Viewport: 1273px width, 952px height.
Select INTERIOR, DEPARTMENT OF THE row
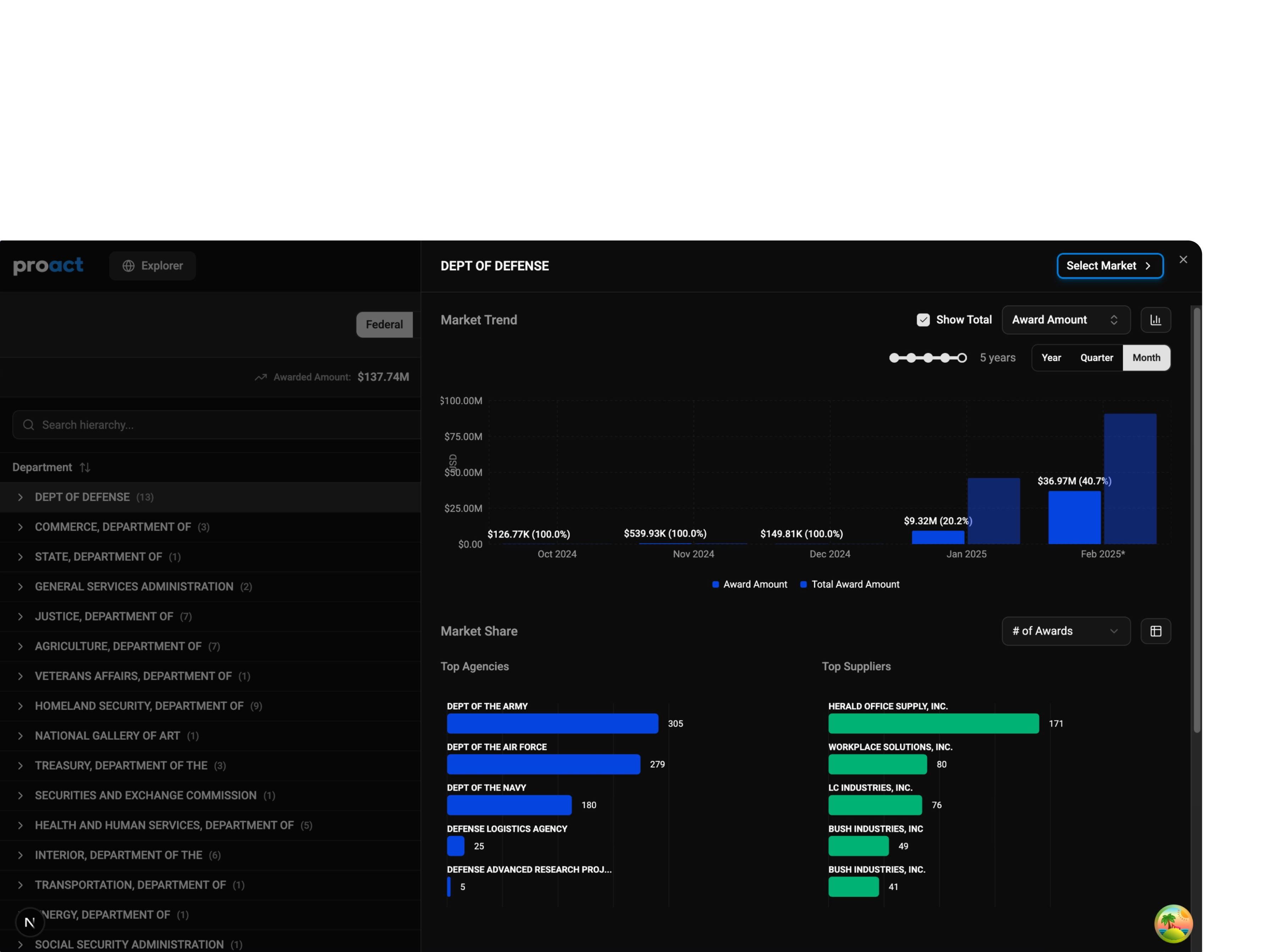pyautogui.click(x=210, y=856)
